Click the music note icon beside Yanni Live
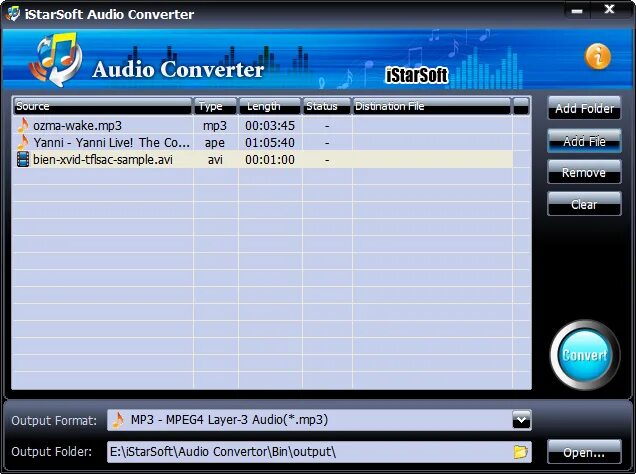 coord(23,142)
